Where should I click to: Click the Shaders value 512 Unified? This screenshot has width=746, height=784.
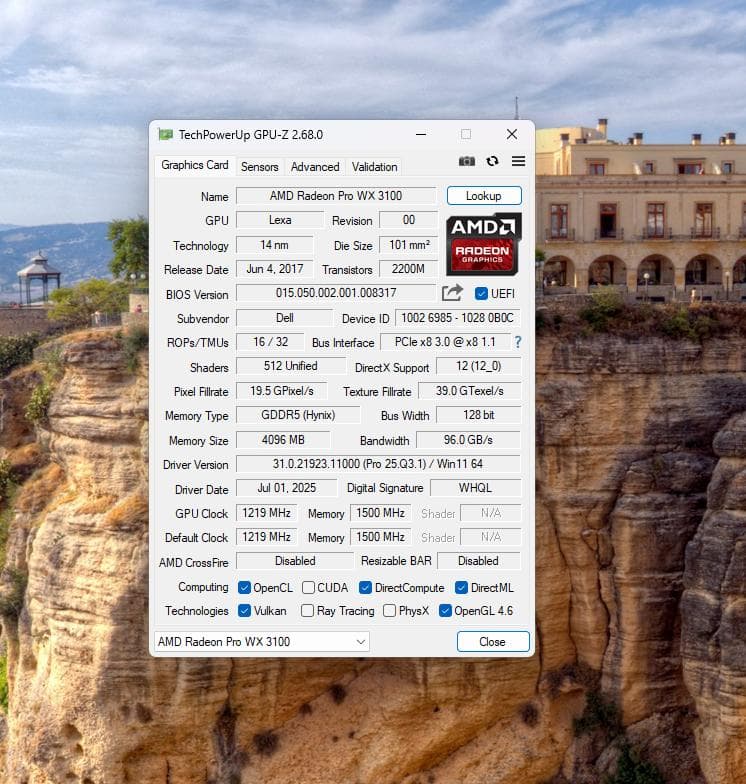click(x=290, y=366)
